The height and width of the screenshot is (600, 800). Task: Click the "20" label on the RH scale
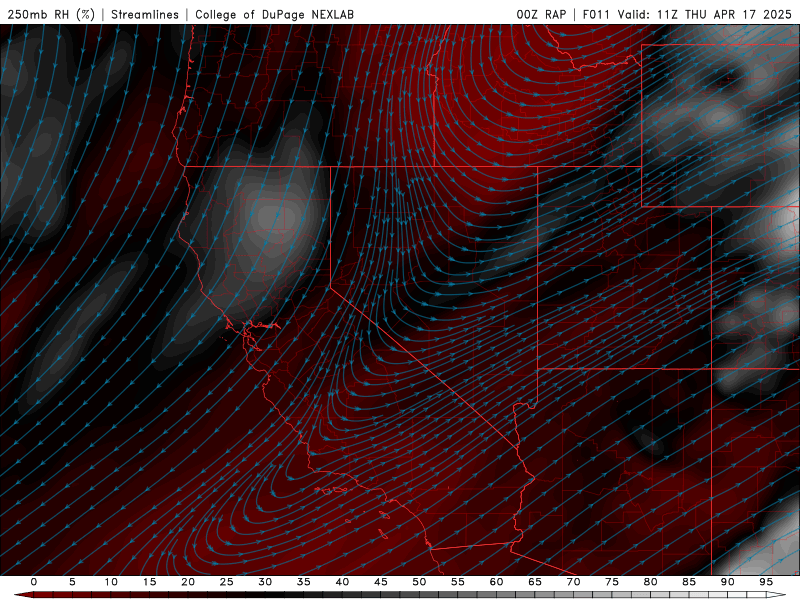188,582
